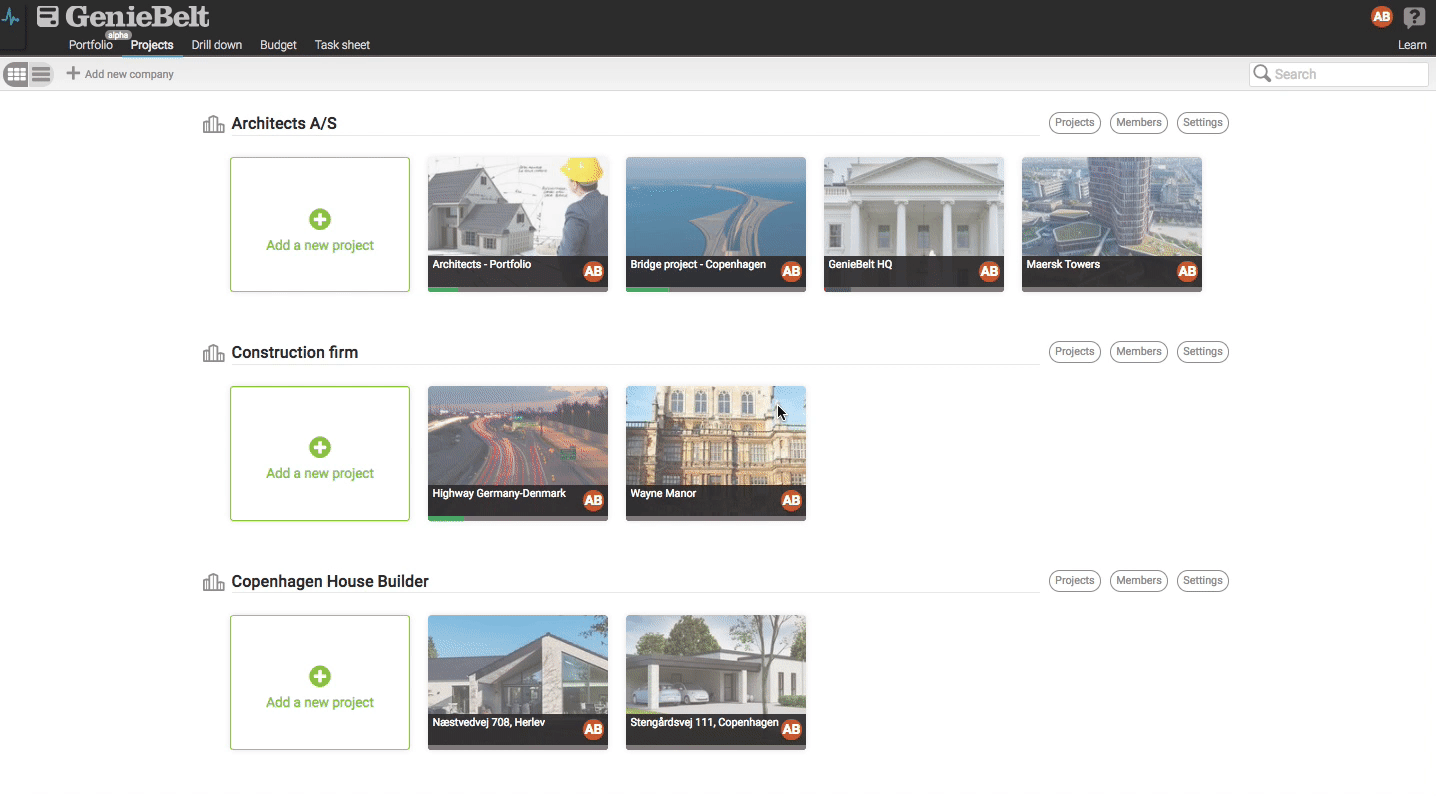Click progress bar on Bridge project card
Viewport: 1436px width, 798px height.
pyautogui.click(x=716, y=290)
